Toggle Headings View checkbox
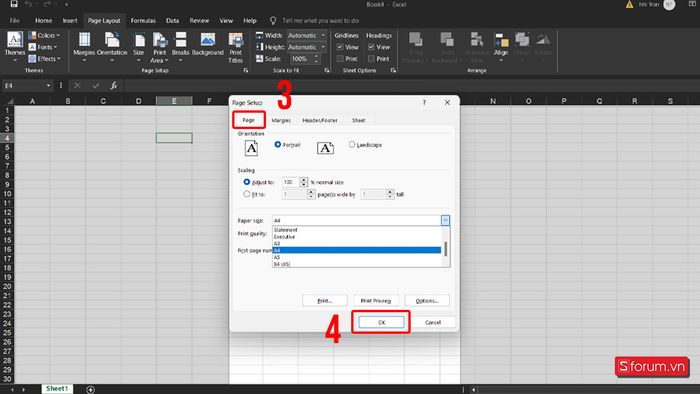The height and width of the screenshot is (394, 700). click(x=371, y=47)
